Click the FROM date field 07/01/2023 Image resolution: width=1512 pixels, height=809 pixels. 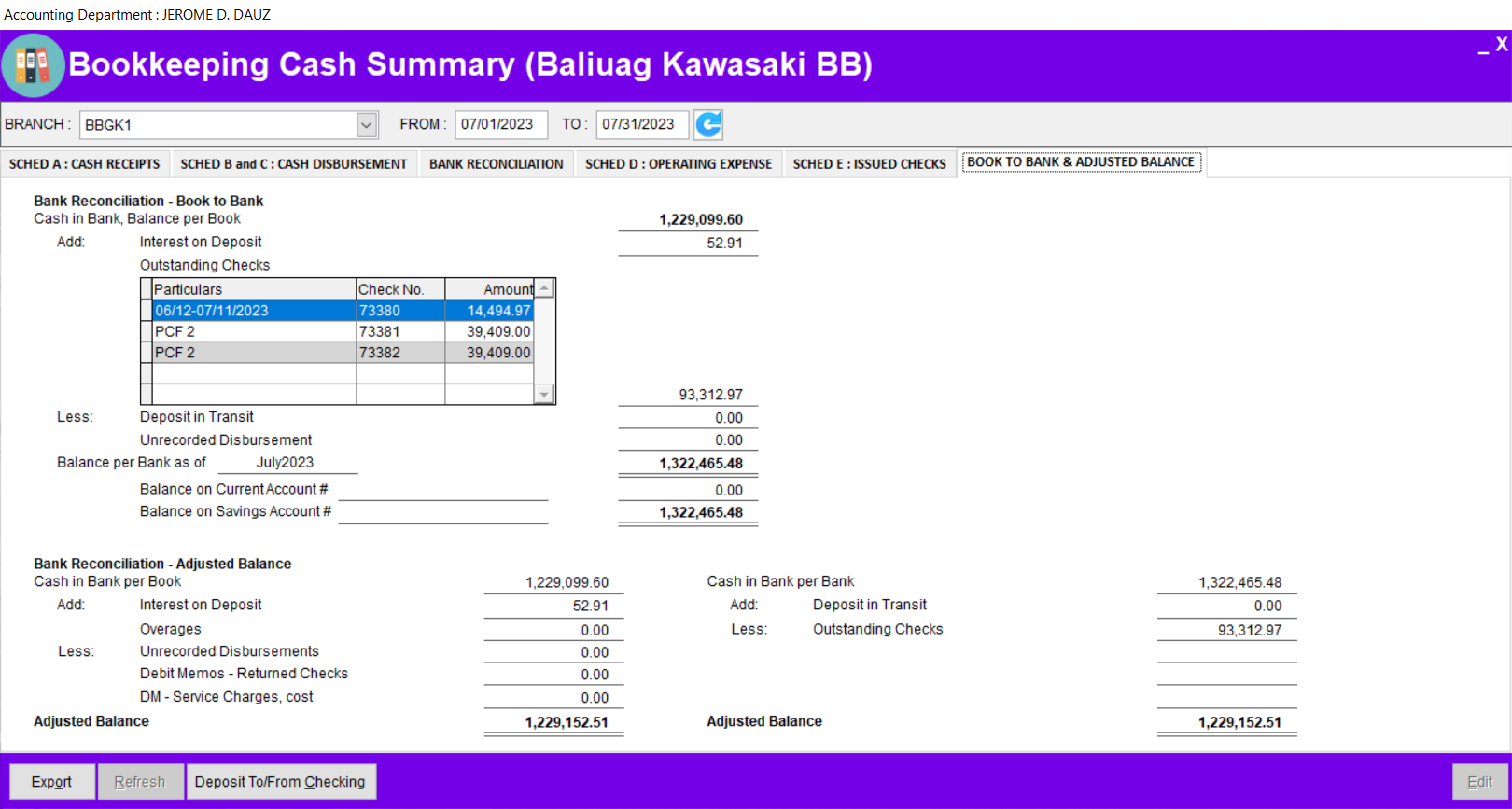coord(501,124)
